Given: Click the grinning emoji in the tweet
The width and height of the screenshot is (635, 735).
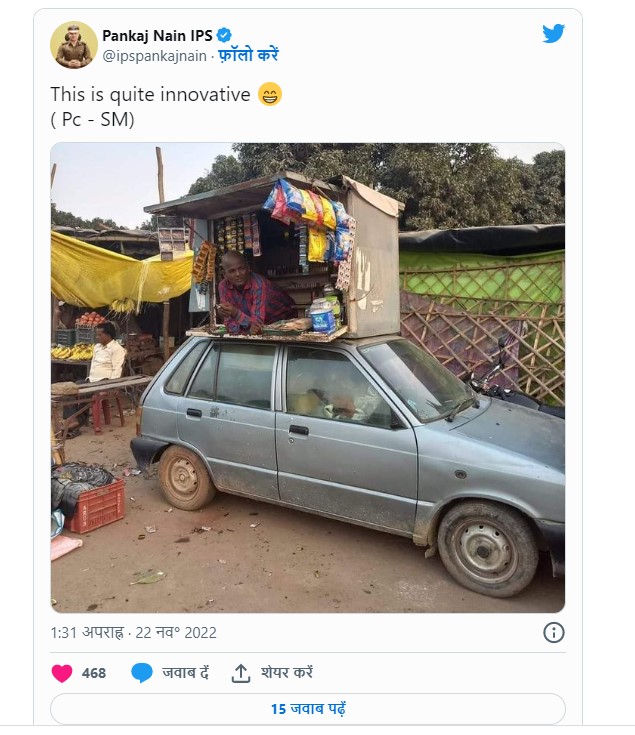Looking at the screenshot, I should click(x=270, y=95).
